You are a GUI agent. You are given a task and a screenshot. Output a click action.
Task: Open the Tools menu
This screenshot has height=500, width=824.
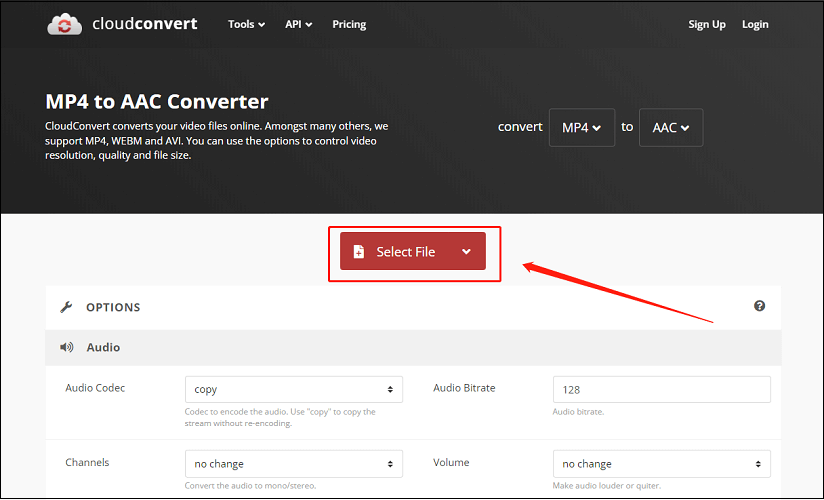pos(246,24)
